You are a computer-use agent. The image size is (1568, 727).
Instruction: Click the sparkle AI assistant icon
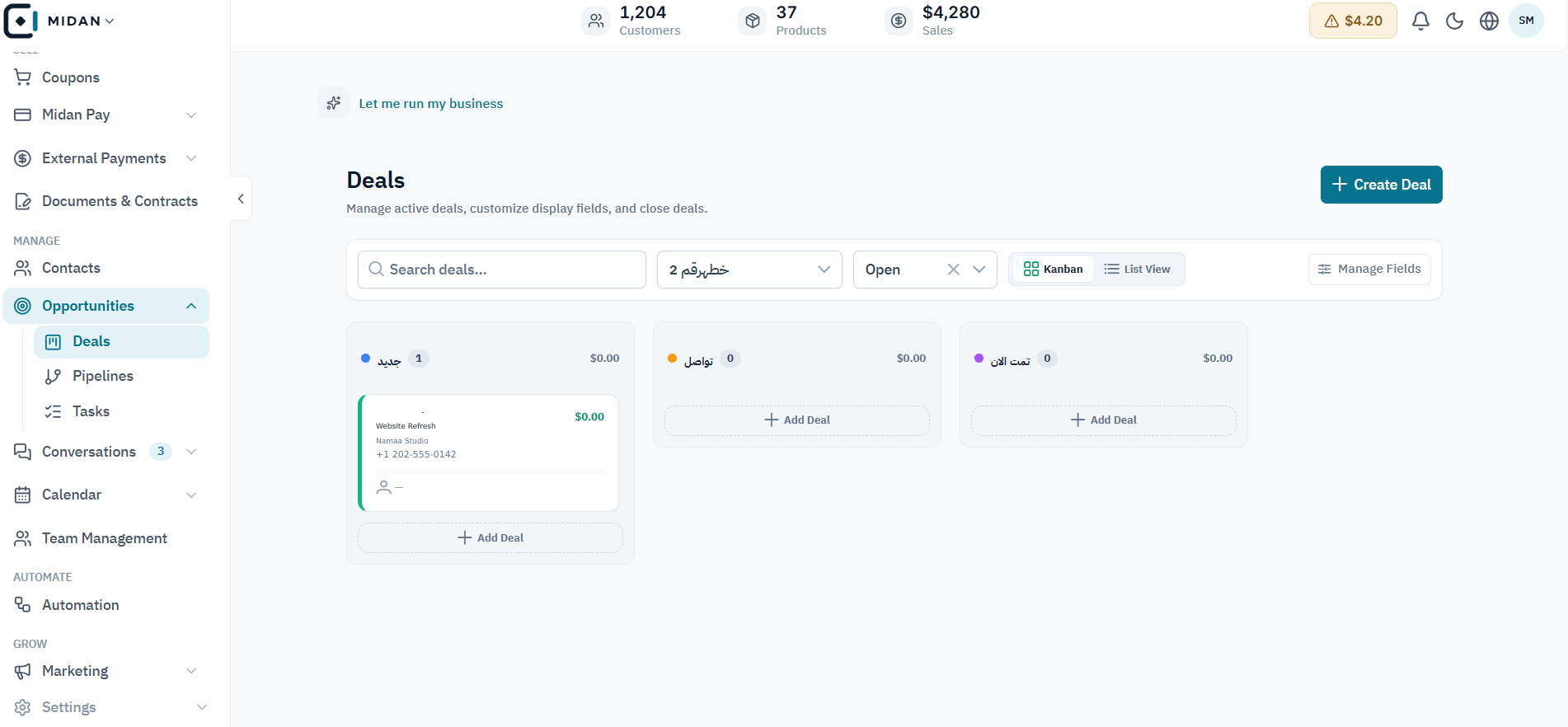pyautogui.click(x=334, y=103)
